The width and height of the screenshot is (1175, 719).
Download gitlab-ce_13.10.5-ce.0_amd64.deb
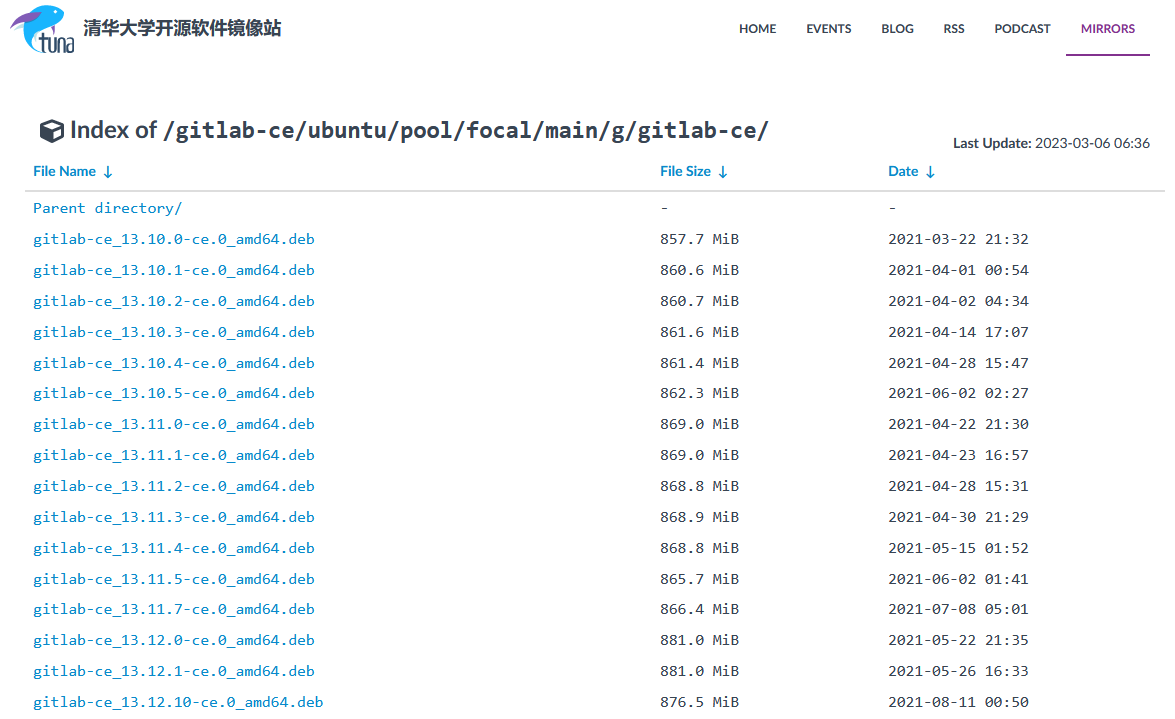pos(174,394)
